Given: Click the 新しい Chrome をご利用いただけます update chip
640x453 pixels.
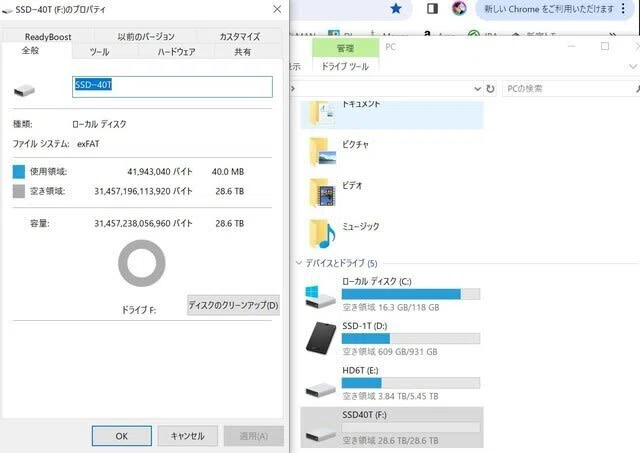Looking at the screenshot, I should [549, 9].
